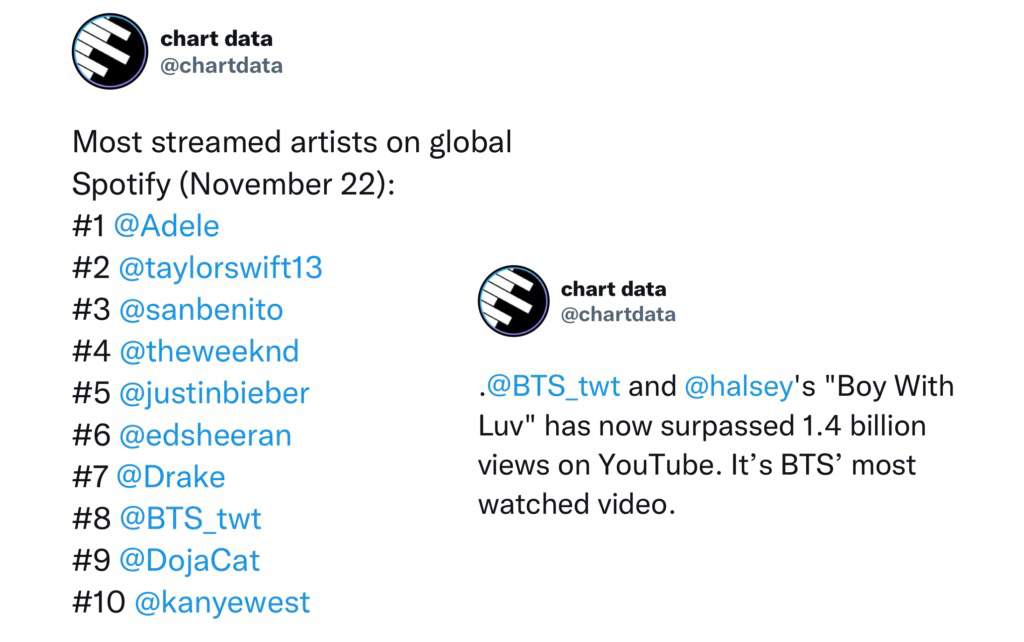Open @BTS_twt mention in right tweet
This screenshot has height=642, width=1024.
553,386
